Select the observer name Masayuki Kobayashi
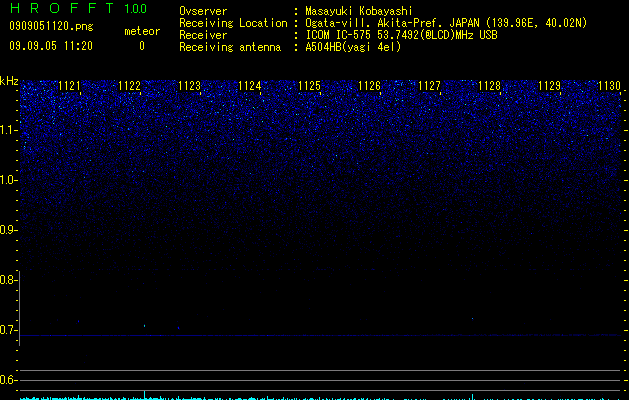629x400 pixels. pos(359,11)
